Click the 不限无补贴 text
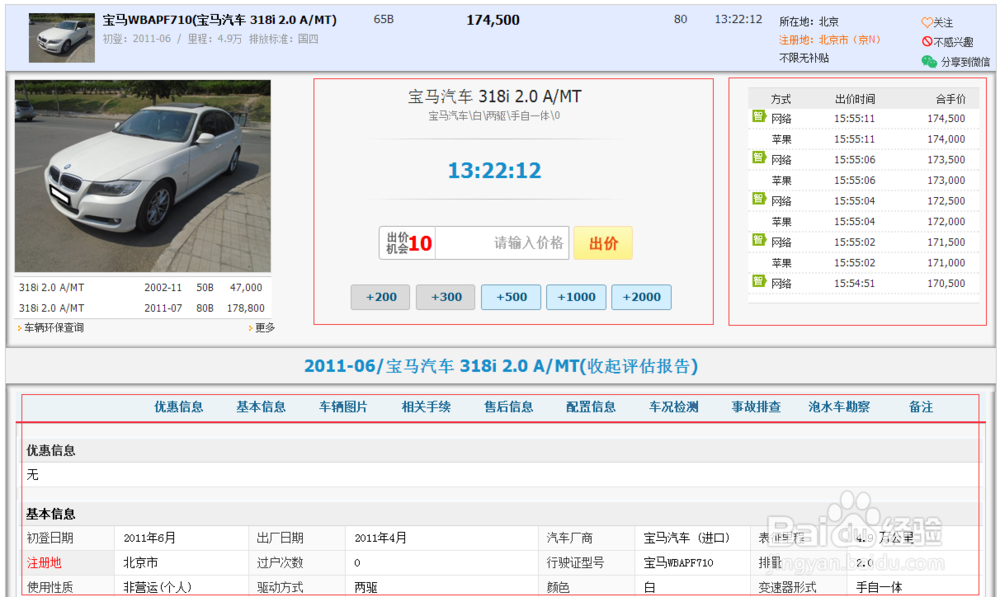This screenshot has height=597, width=1000. click(804, 58)
